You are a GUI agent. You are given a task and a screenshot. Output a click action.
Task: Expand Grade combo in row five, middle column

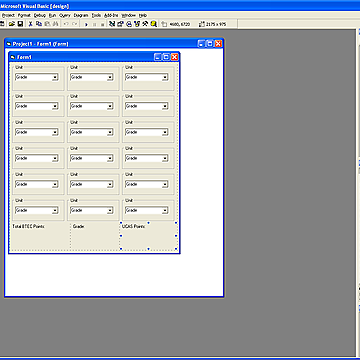coord(110,184)
